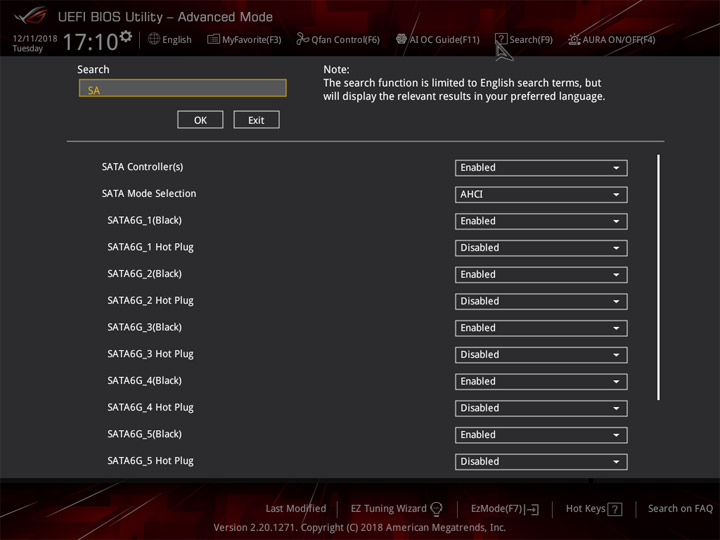The image size is (720, 540).
Task: Open SATA6G_4(Black) dropdown
Action: (541, 381)
